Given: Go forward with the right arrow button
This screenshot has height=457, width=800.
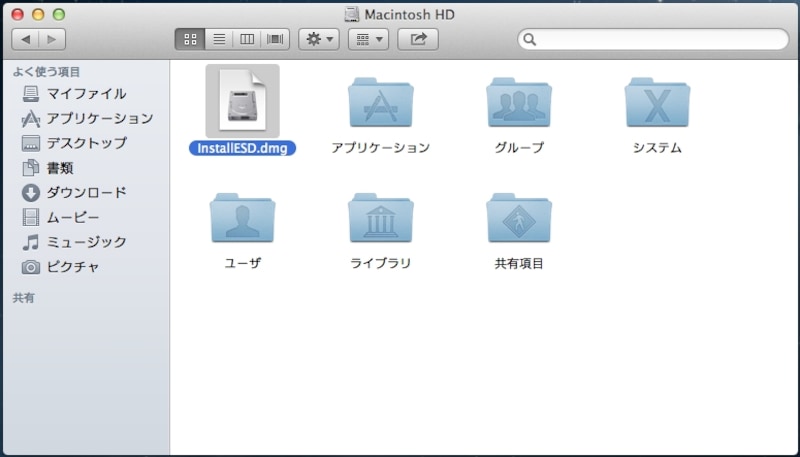Looking at the screenshot, I should click(x=52, y=39).
